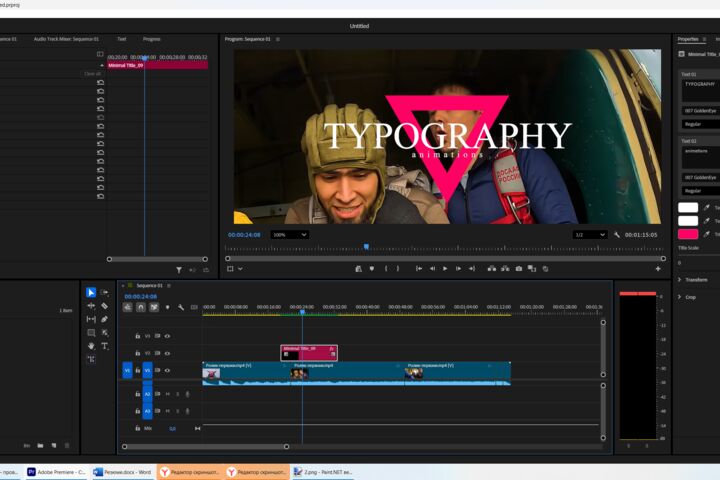Image resolution: width=720 pixels, height=480 pixels.
Task: Toggle Snap in timeline
Action: (141, 307)
